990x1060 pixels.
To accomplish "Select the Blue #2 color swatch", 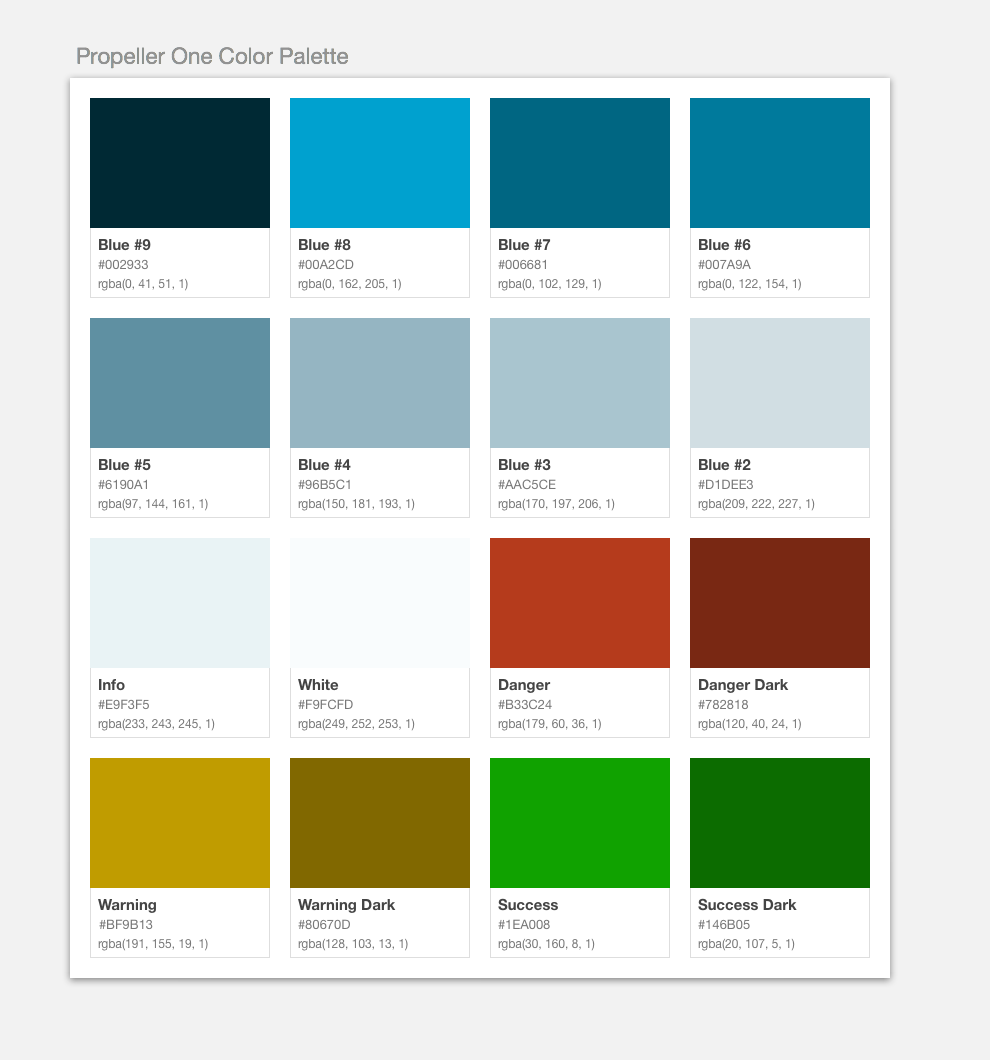I will [780, 383].
